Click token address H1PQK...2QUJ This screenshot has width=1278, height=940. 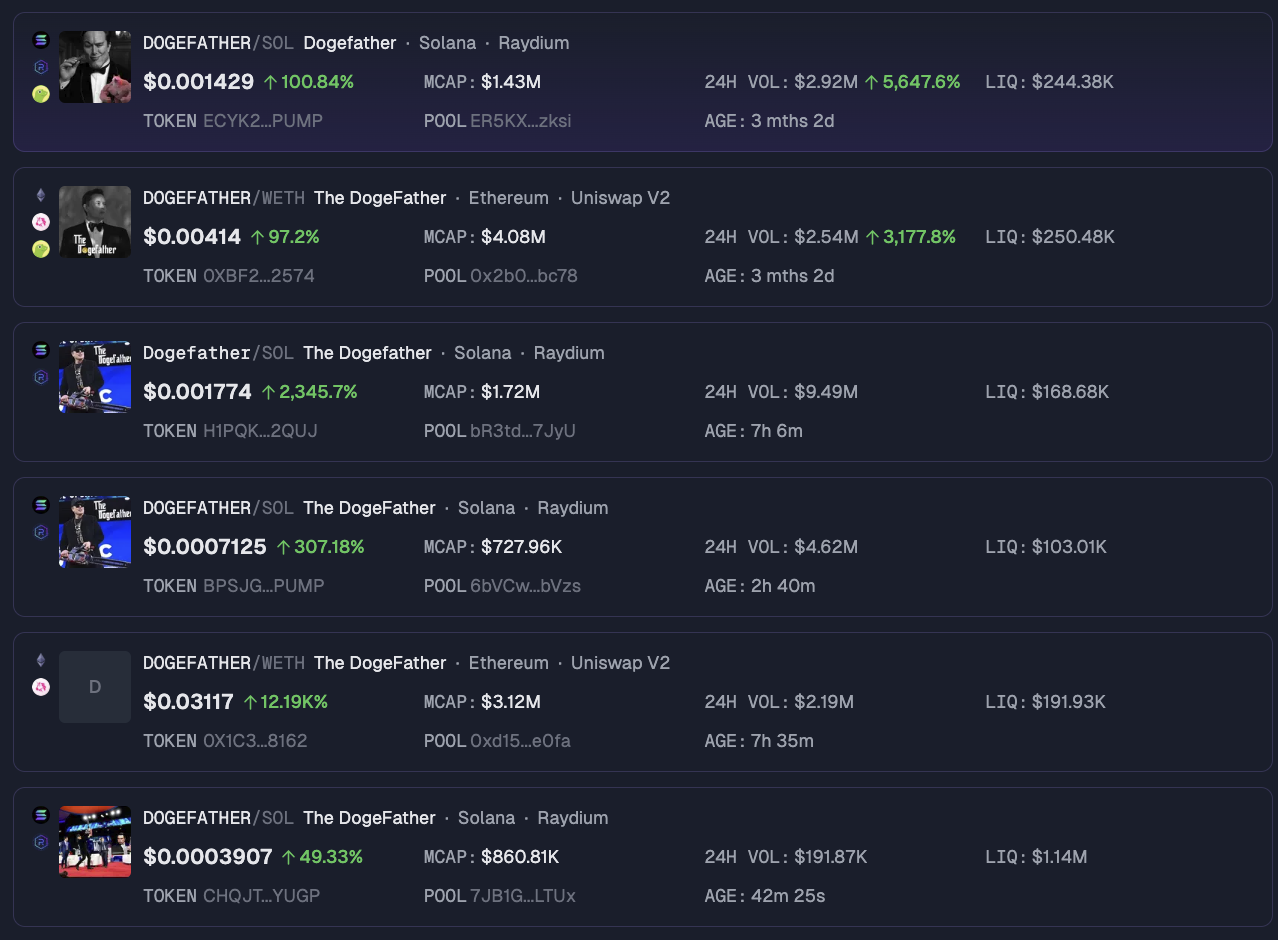click(x=260, y=431)
